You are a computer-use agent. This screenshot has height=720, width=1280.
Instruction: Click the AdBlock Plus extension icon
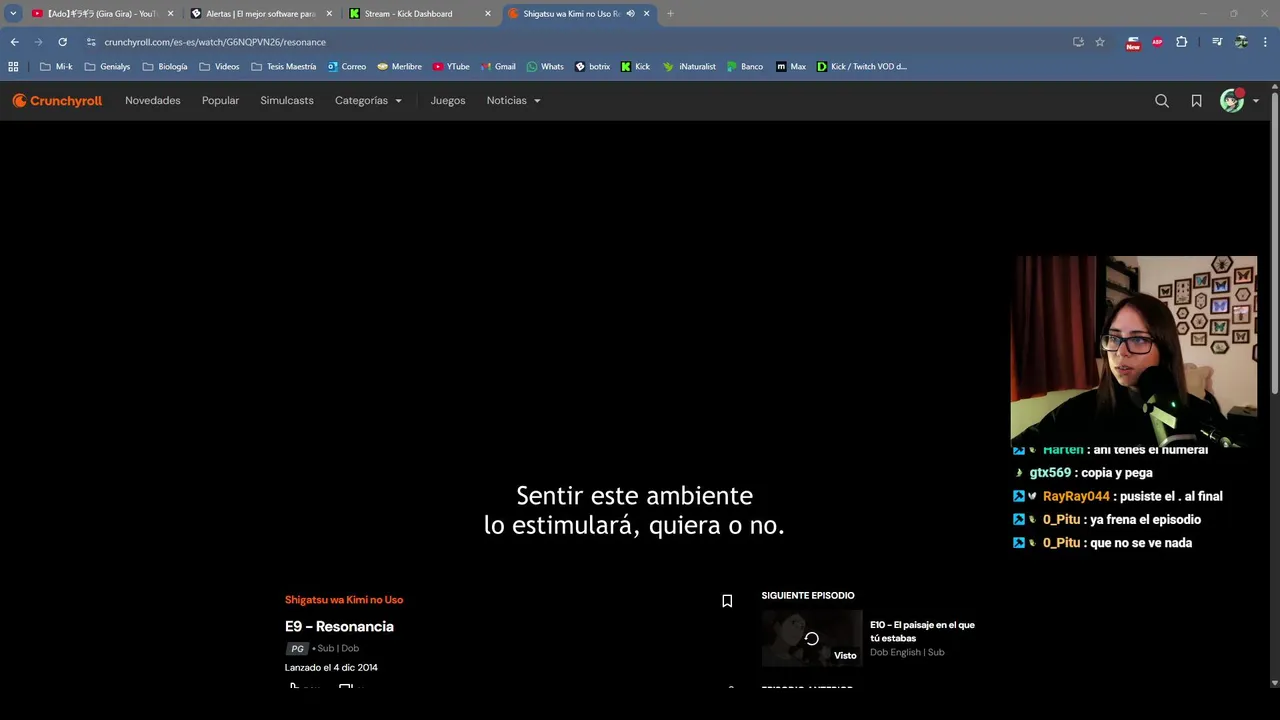tap(1157, 42)
